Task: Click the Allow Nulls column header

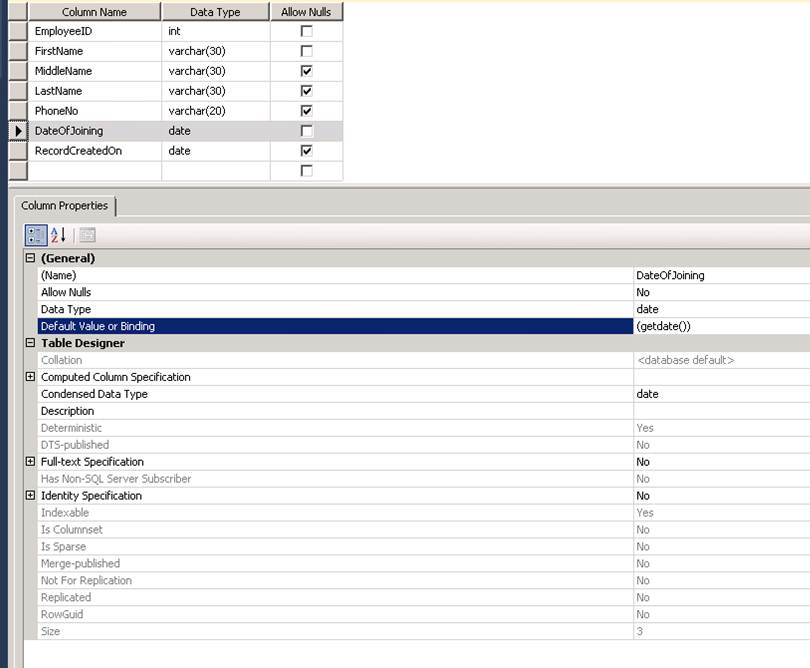Action: [305, 11]
